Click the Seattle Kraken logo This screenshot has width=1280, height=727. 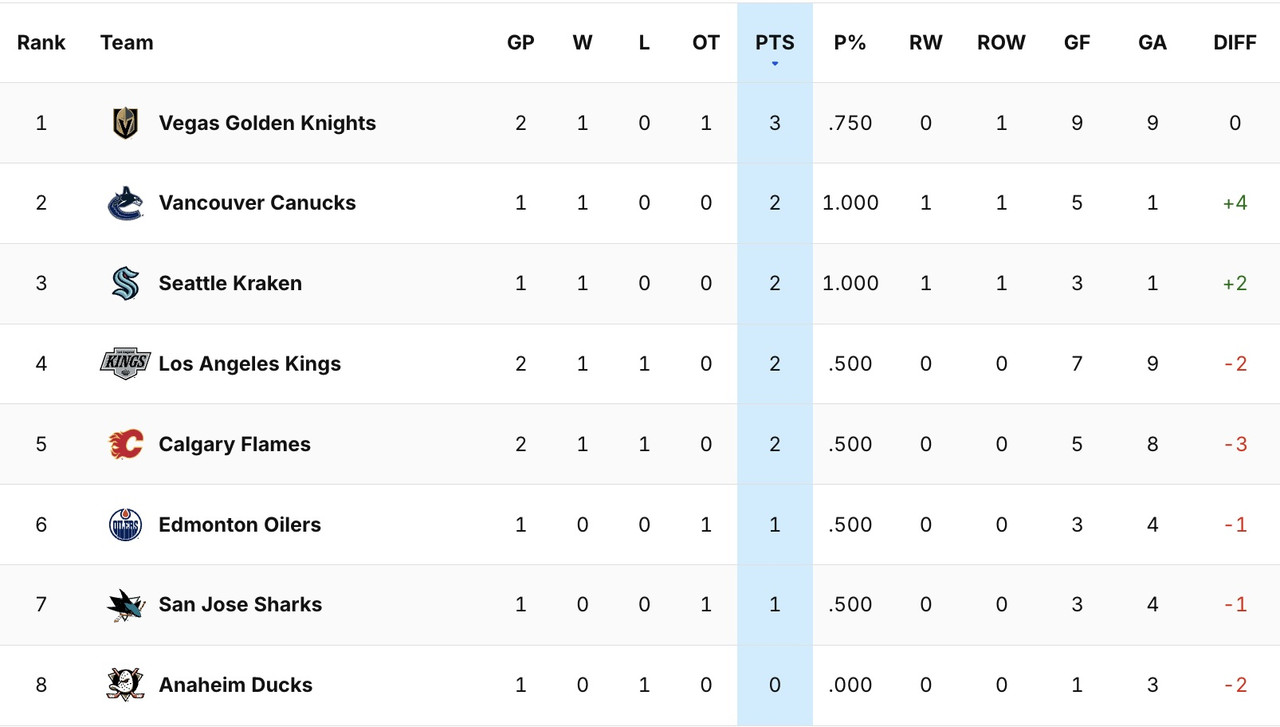click(x=125, y=283)
